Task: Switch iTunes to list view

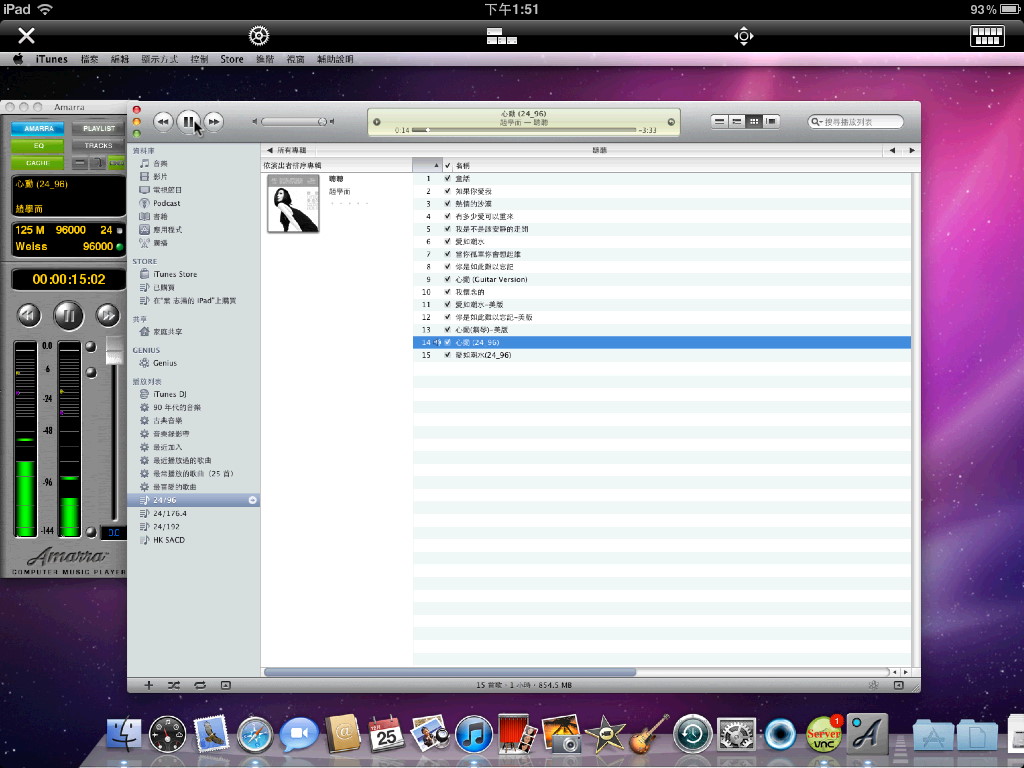Action: [x=719, y=121]
